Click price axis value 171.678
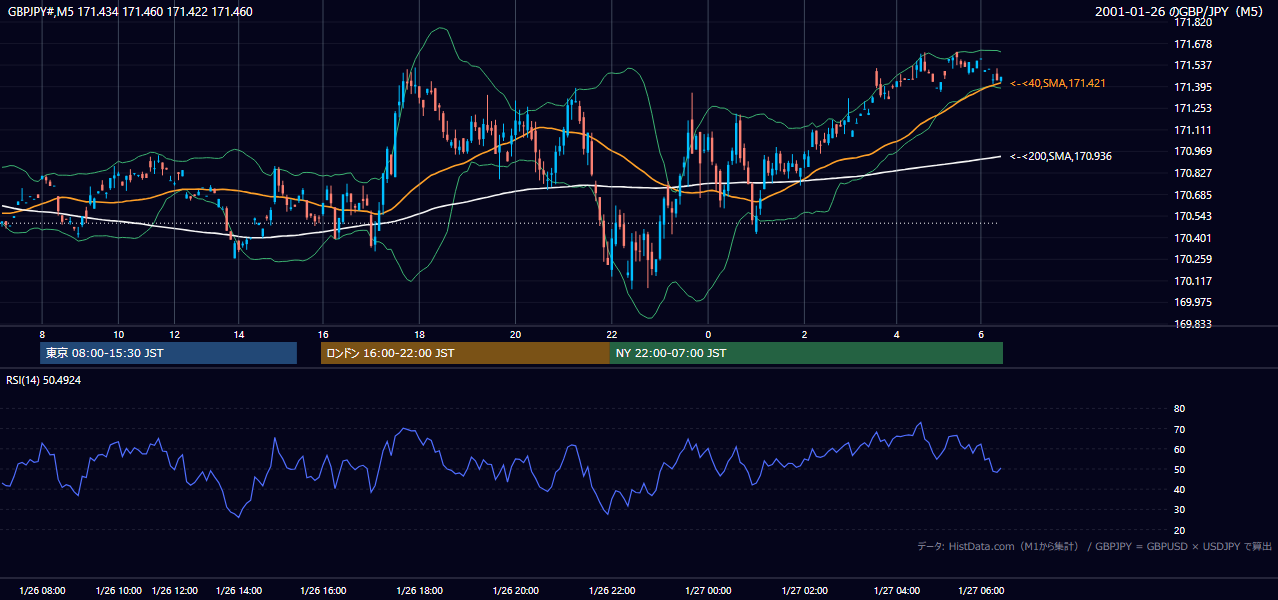This screenshot has width=1278, height=600. point(1193,44)
